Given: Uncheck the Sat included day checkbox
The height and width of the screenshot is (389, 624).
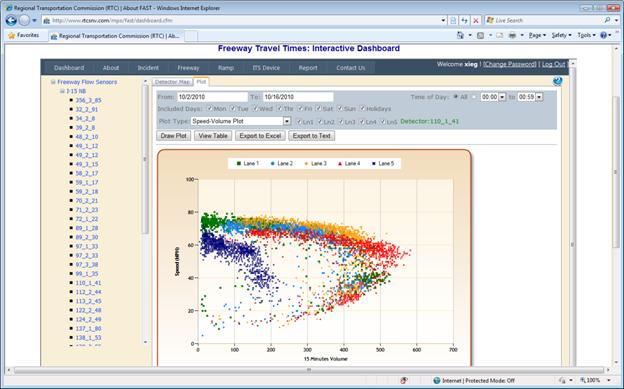Looking at the screenshot, I should tap(318, 108).
